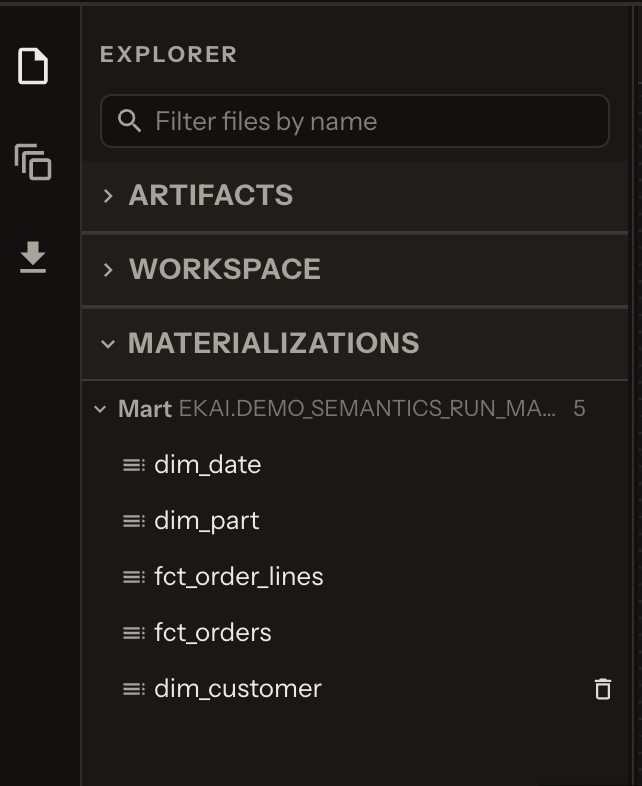This screenshot has height=786, width=642.
Task: Expand the WORKSPACE section chevron
Action: tap(108, 270)
